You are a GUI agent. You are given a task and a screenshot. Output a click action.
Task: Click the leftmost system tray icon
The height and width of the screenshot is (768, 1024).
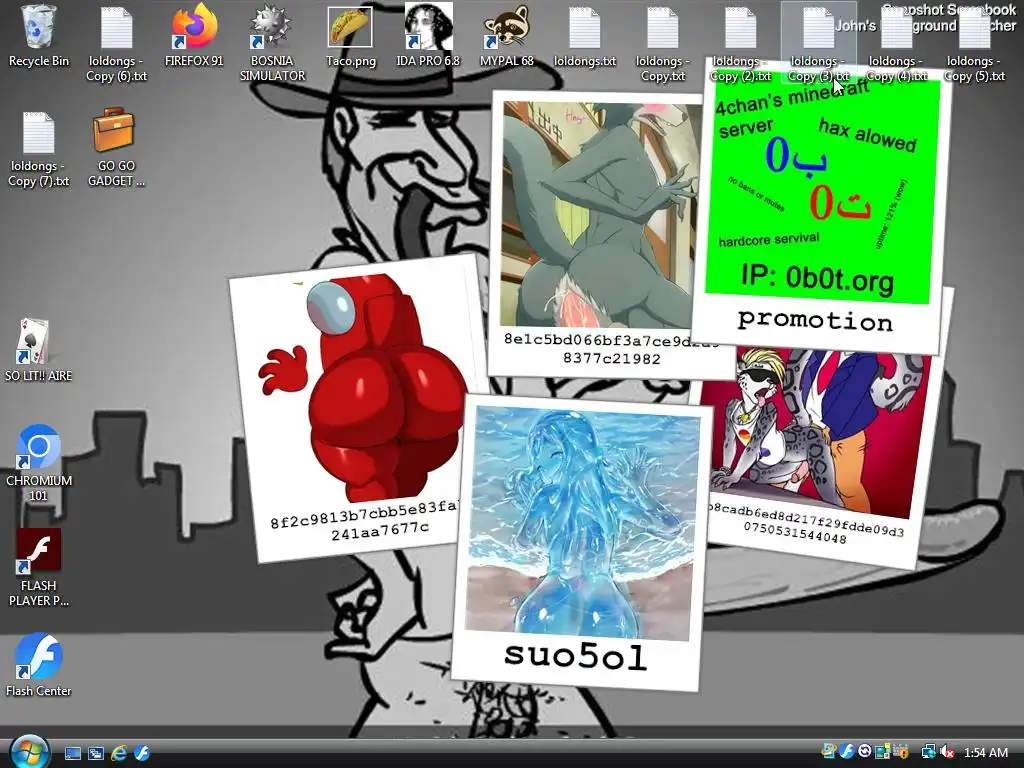coord(829,752)
